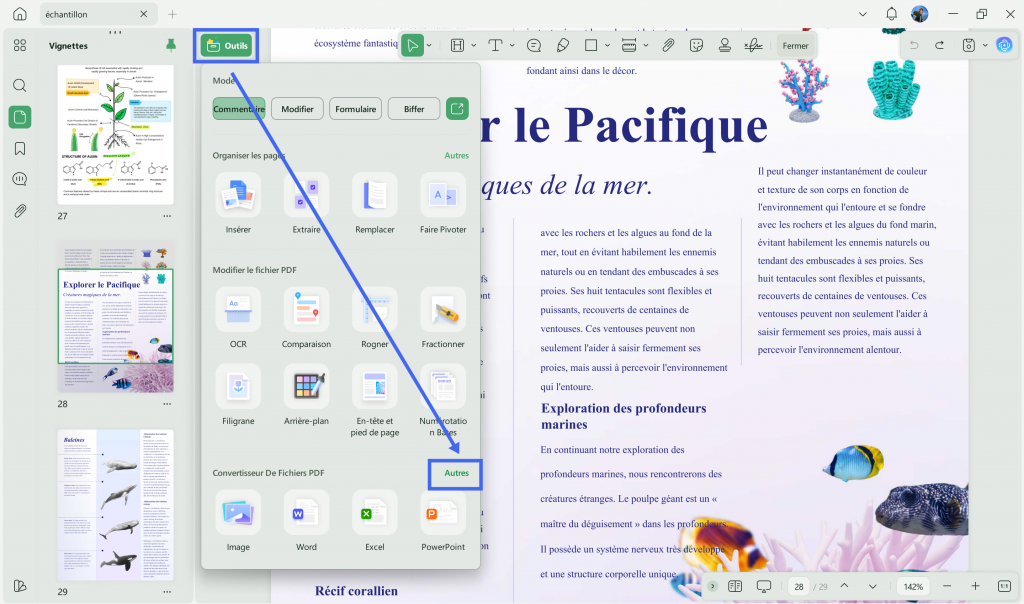Go to next page with down arrow
The height and width of the screenshot is (604, 1024).
coord(872,586)
